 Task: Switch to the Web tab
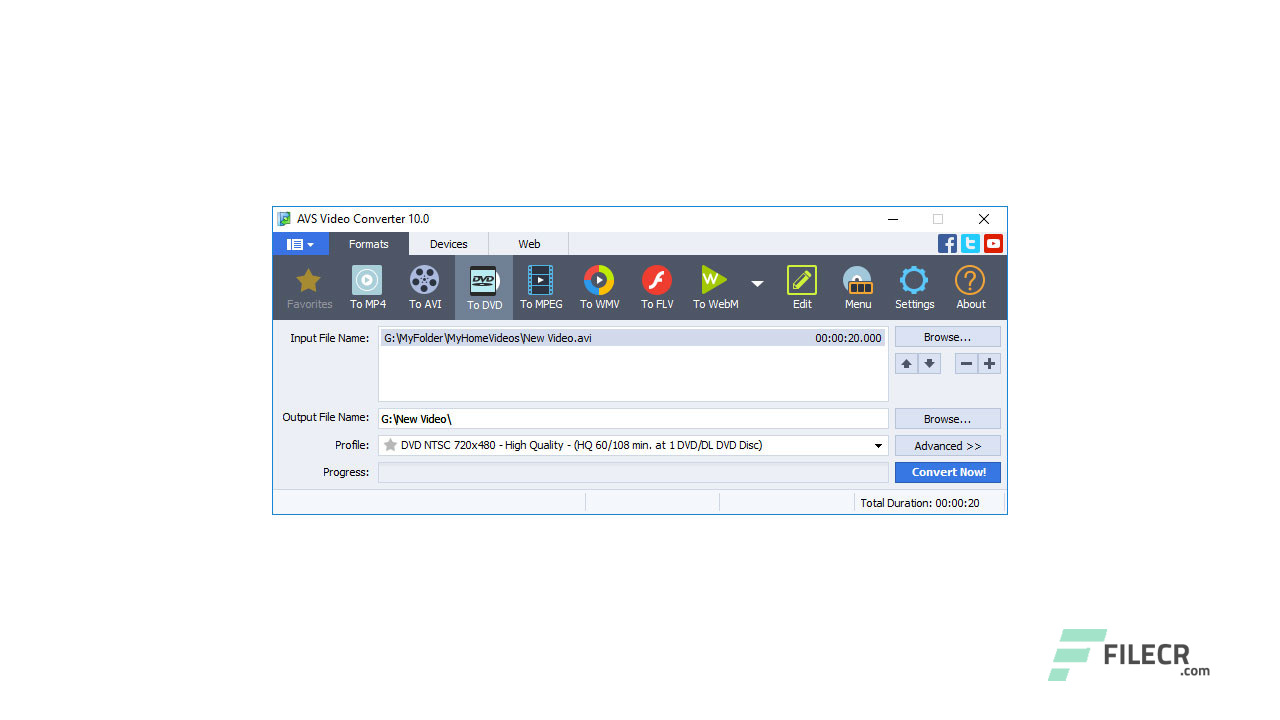[x=529, y=244]
